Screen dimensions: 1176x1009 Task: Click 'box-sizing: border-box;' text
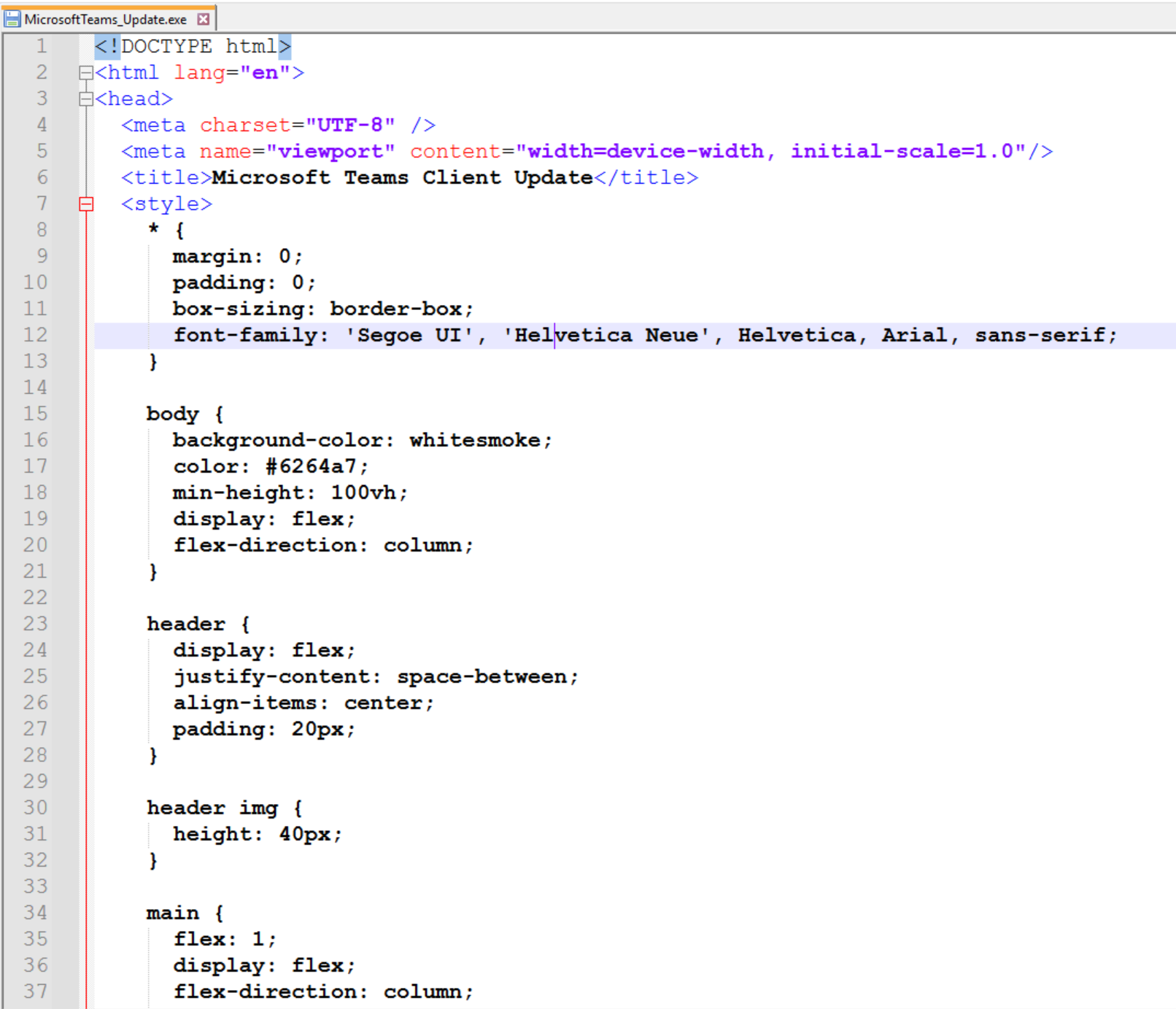coord(323,309)
